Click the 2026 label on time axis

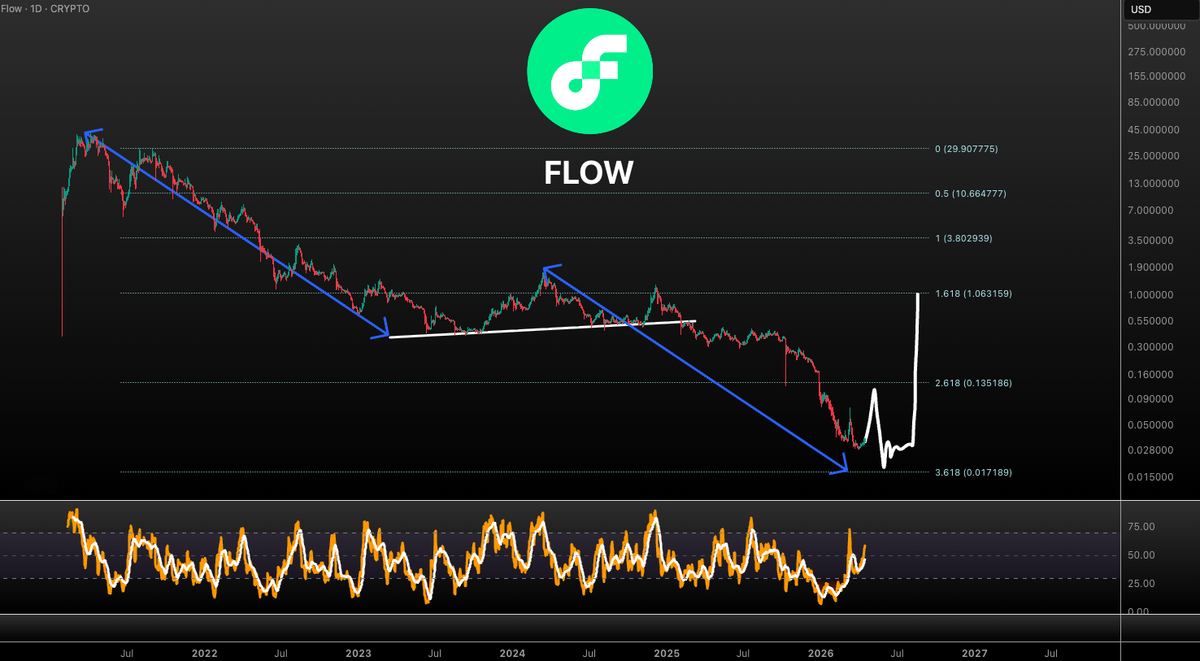tap(821, 652)
